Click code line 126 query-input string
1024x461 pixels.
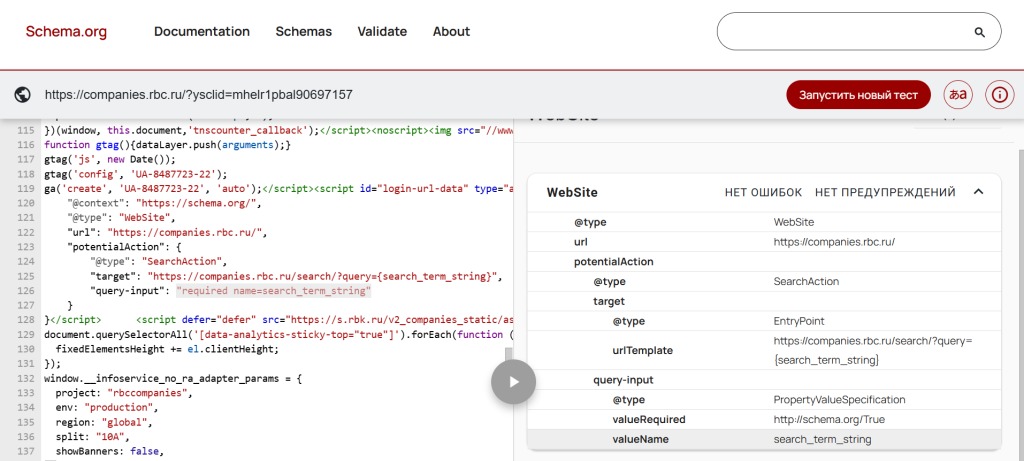tap(274, 291)
